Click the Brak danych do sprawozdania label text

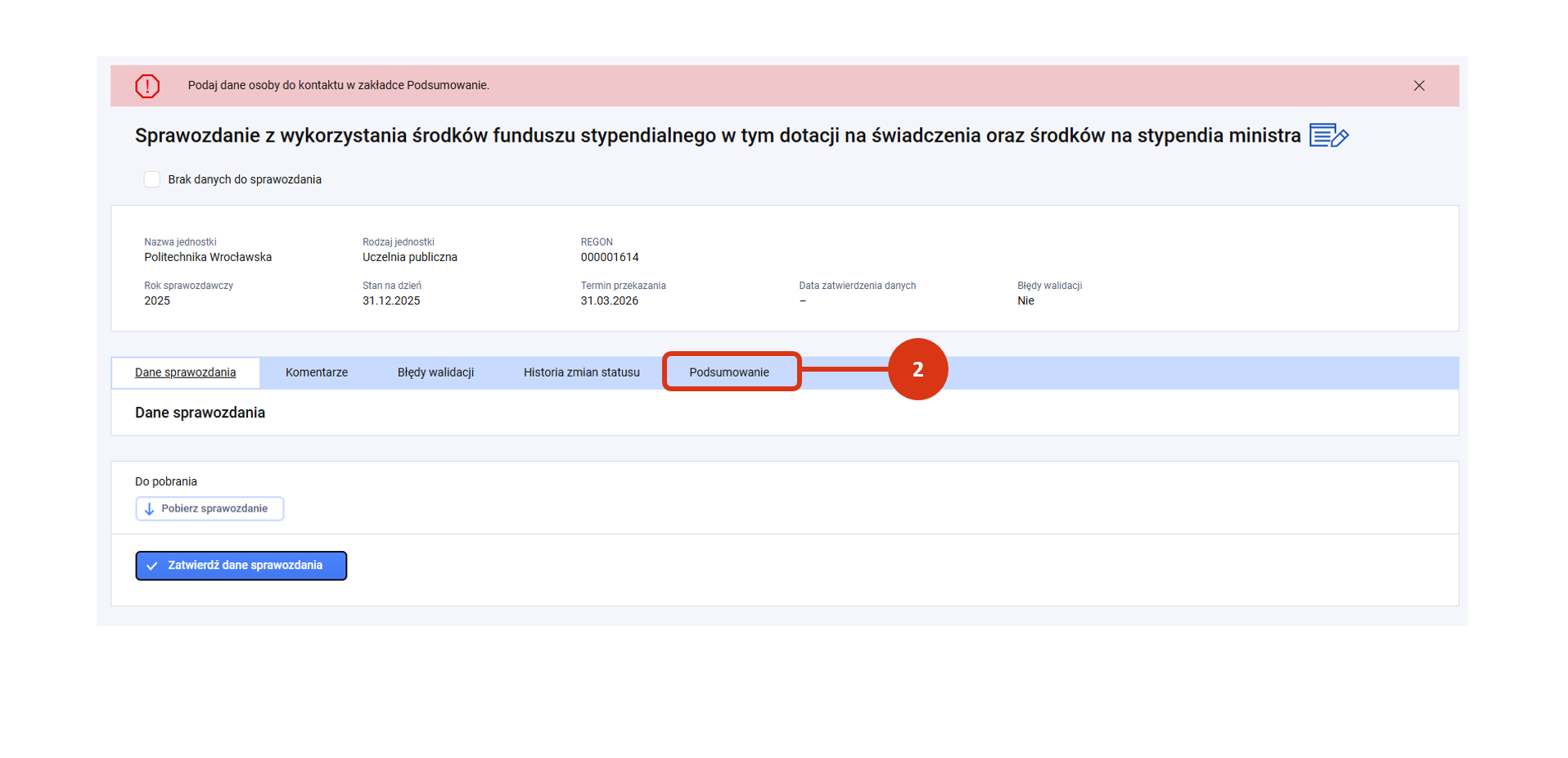click(244, 179)
